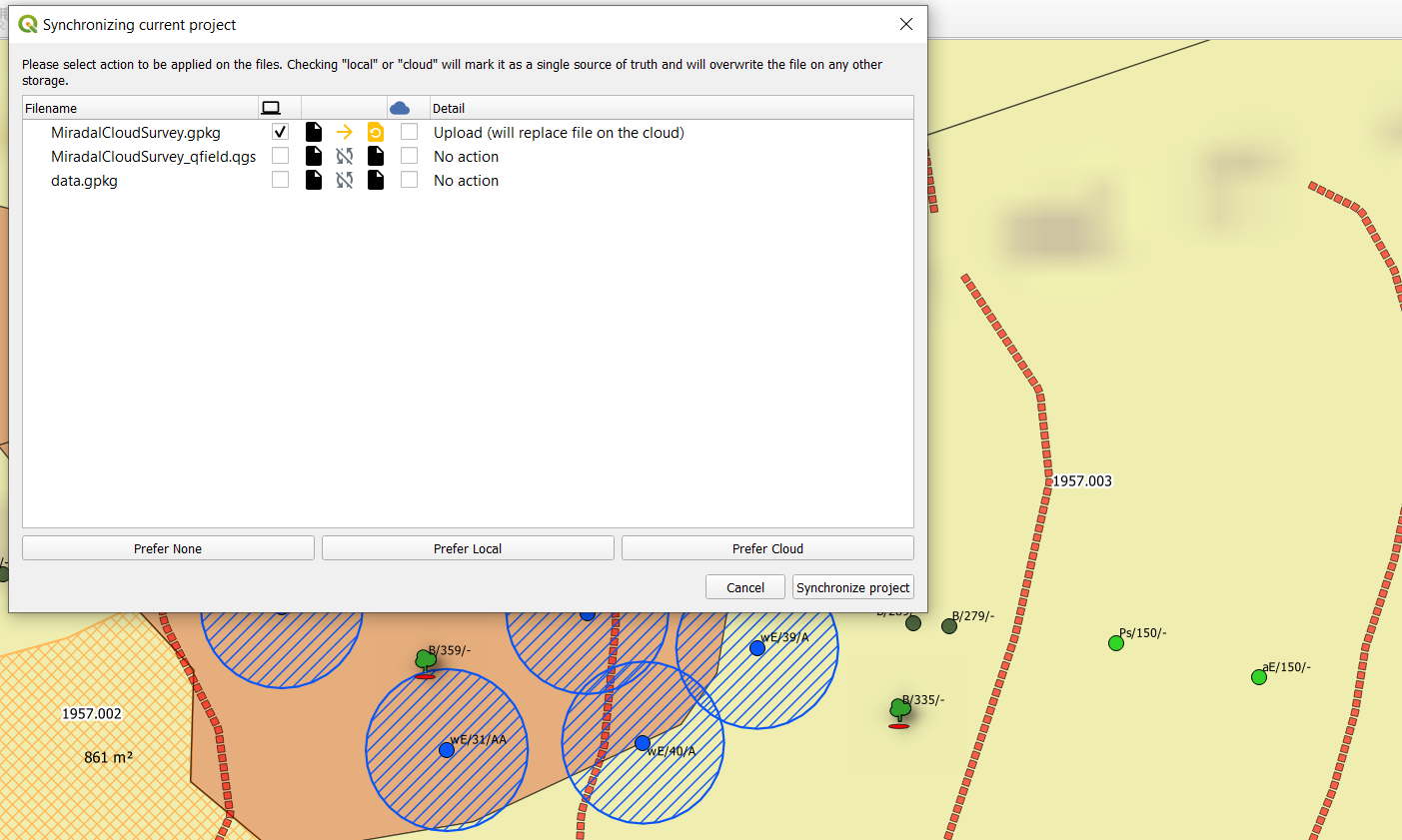Viewport: 1402px width, 840px height.
Task: Click the Prefer None button
Action: tap(168, 548)
